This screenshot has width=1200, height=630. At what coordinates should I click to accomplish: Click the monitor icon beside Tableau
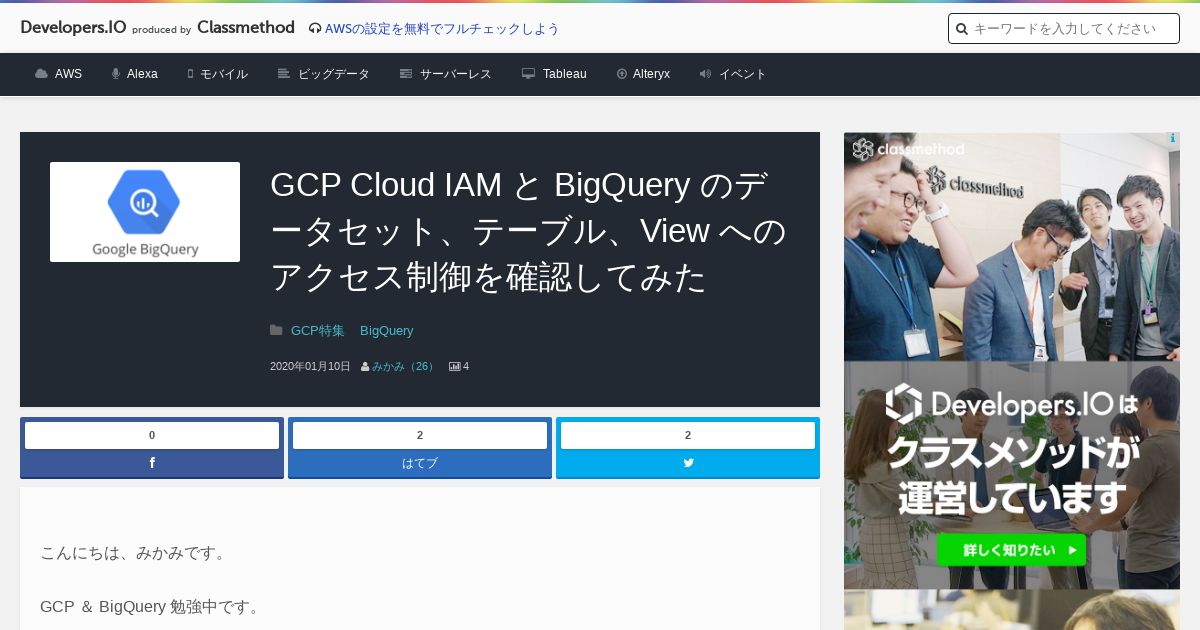[528, 74]
